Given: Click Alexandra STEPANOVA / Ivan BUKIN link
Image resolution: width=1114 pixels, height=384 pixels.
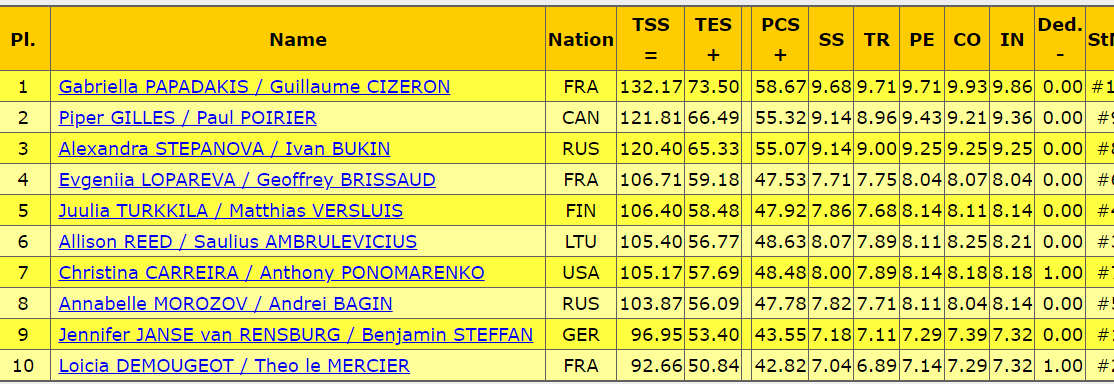Looking at the screenshot, I should tap(225, 149).
